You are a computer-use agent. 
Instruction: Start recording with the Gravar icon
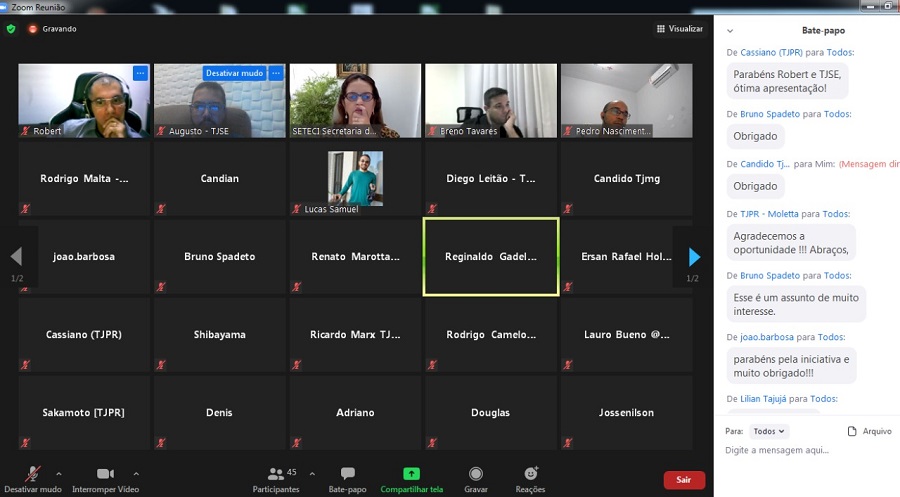point(476,474)
